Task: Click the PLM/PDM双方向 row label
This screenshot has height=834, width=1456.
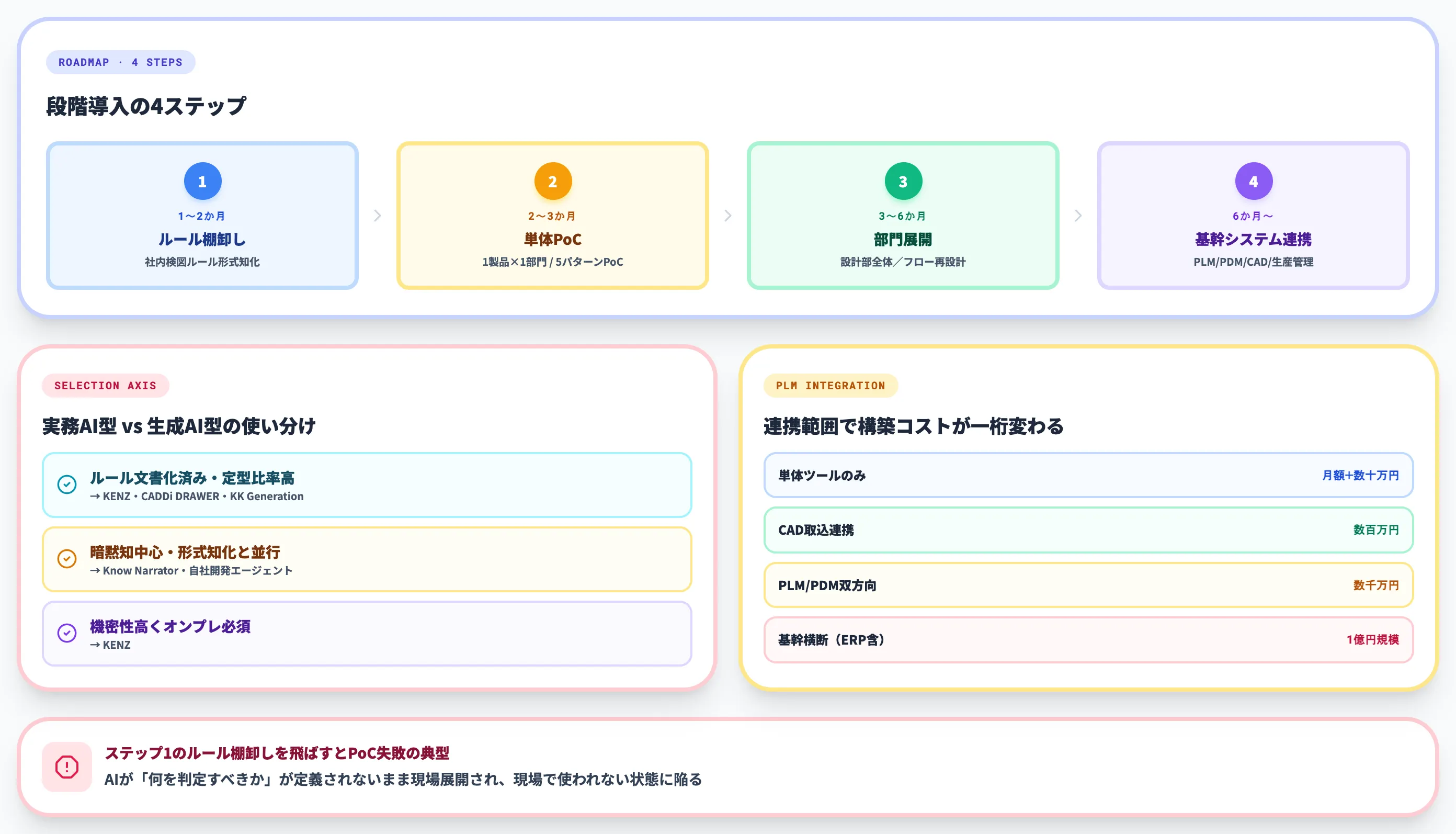Action: (x=827, y=585)
